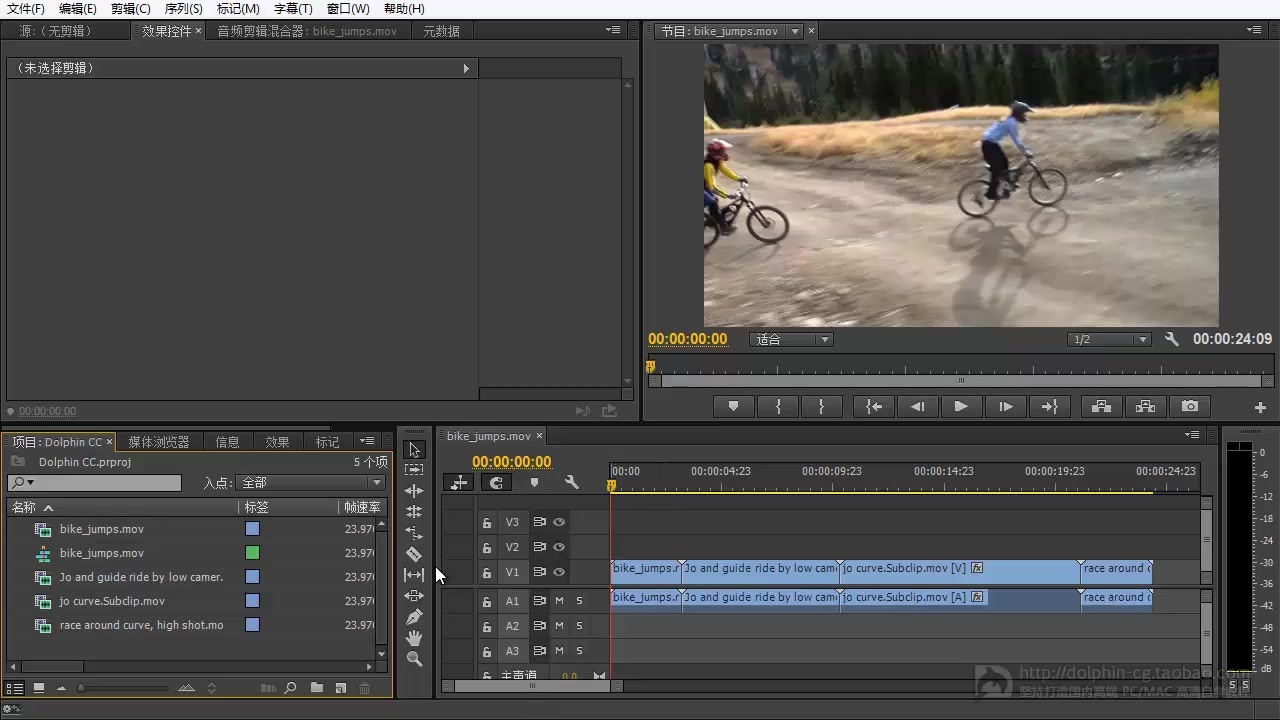Click the Go to In point button
The height and width of the screenshot is (720, 1280).
tap(874, 407)
